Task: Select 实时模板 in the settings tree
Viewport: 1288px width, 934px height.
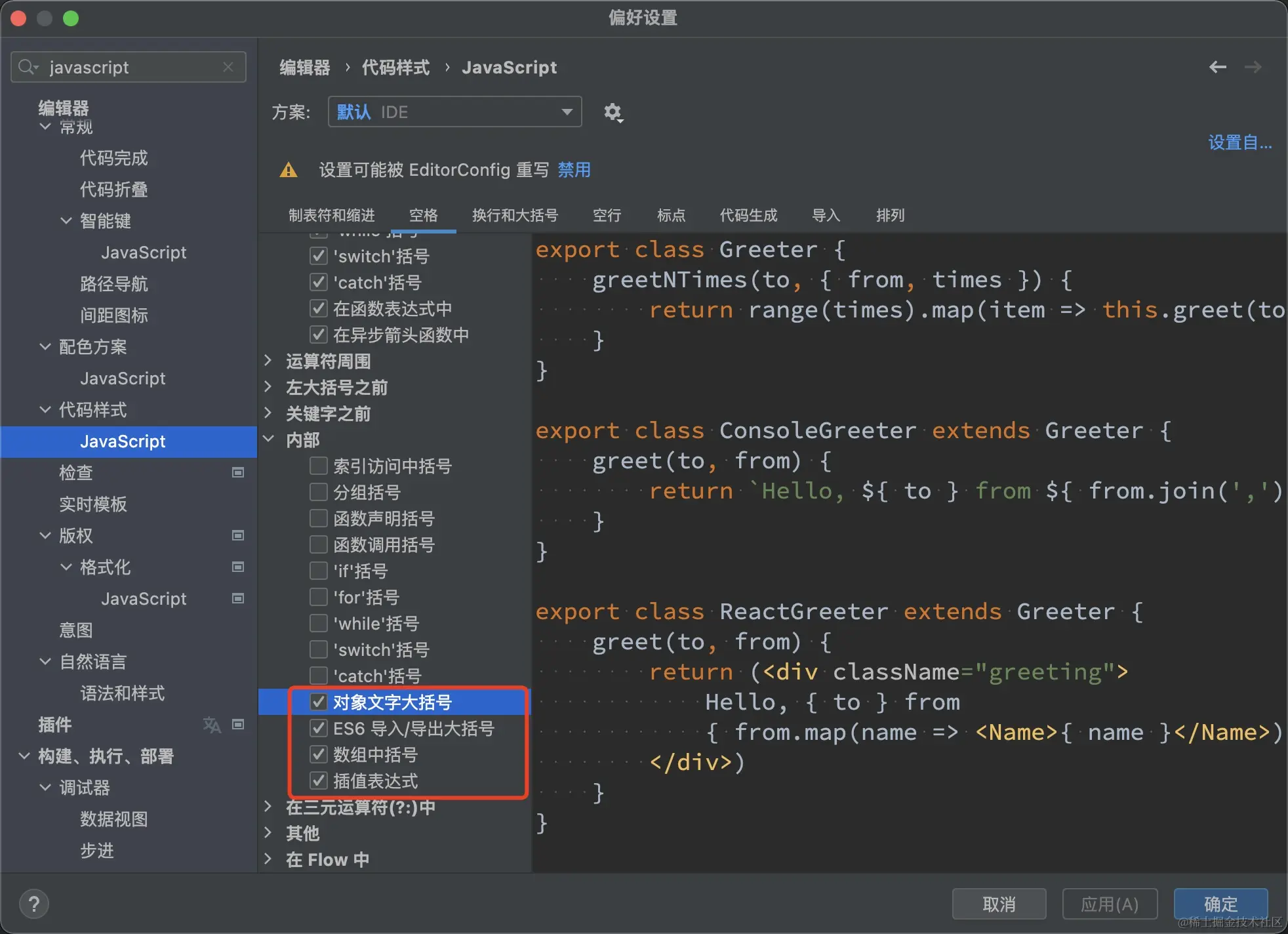Action: pyautogui.click(x=93, y=504)
